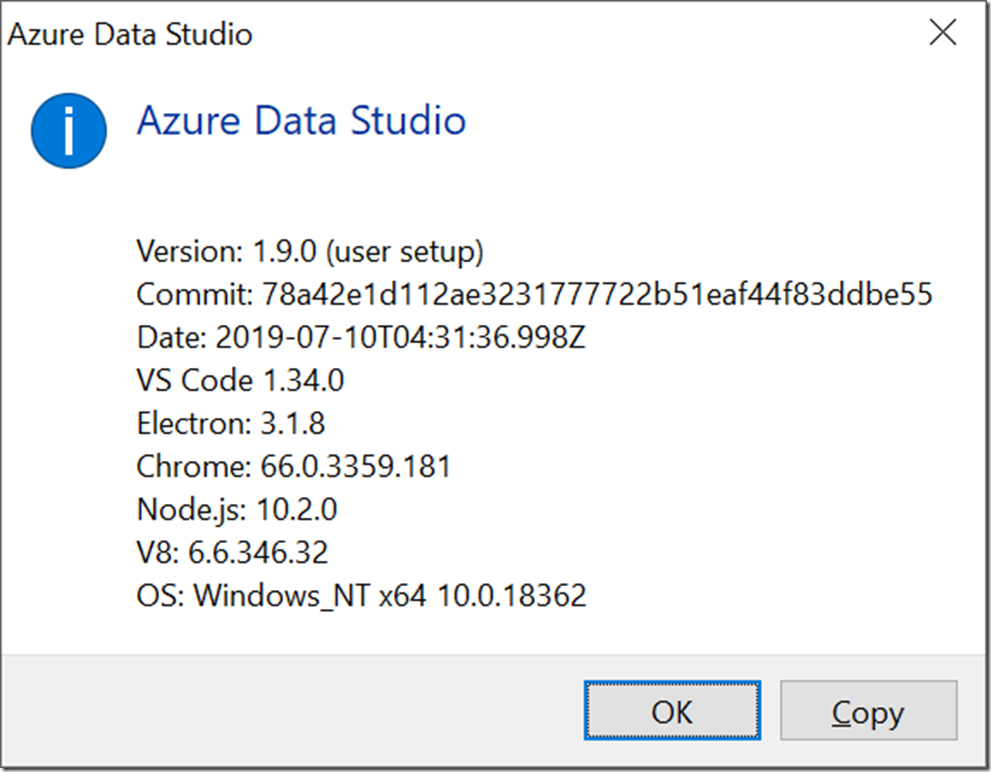
Task: Click the Commit hash line
Action: (534, 294)
